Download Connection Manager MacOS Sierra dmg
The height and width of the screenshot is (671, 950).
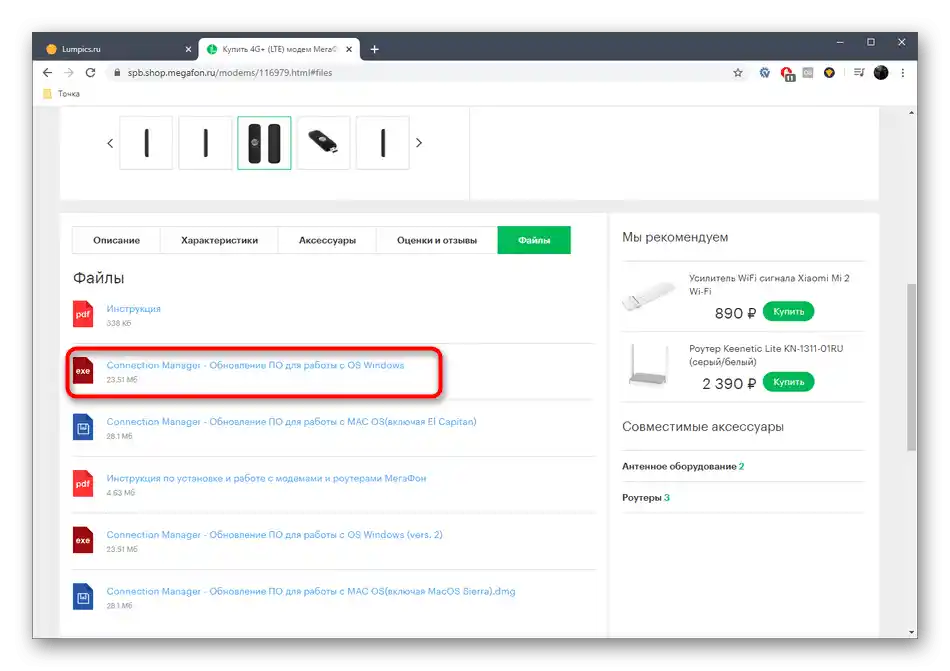(x=311, y=591)
